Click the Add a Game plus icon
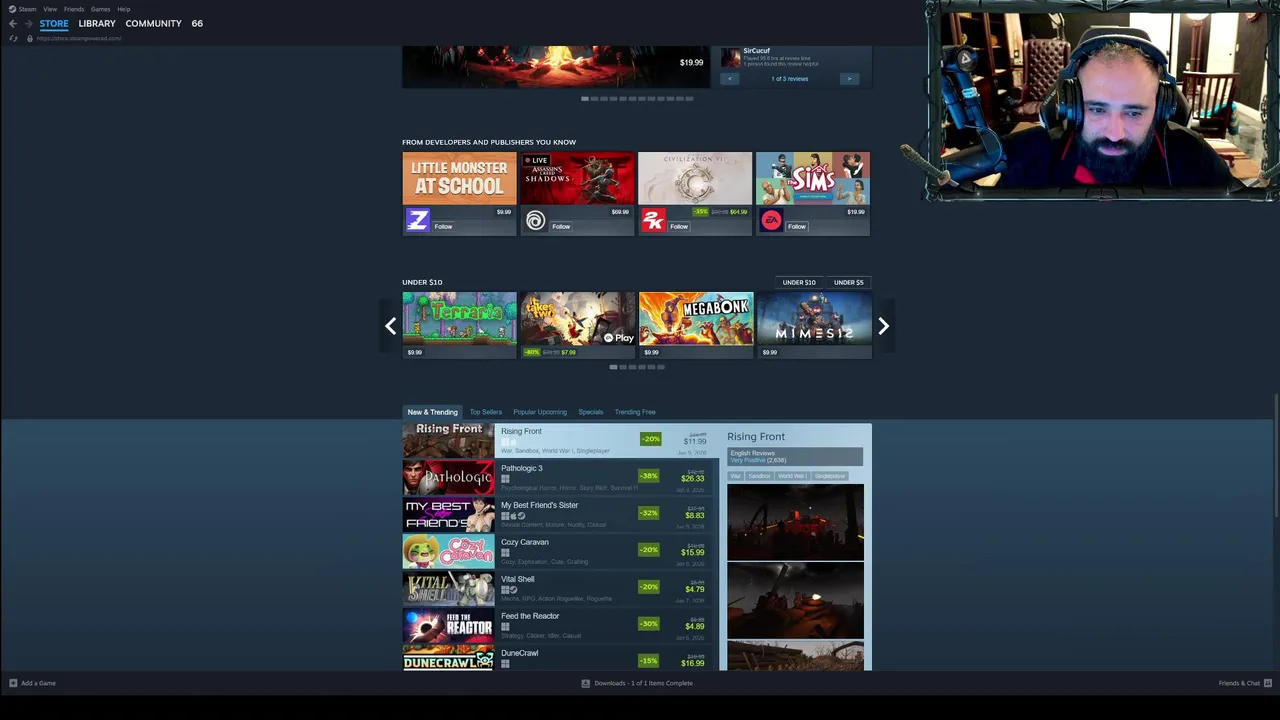The width and height of the screenshot is (1280, 720). click(x=13, y=683)
